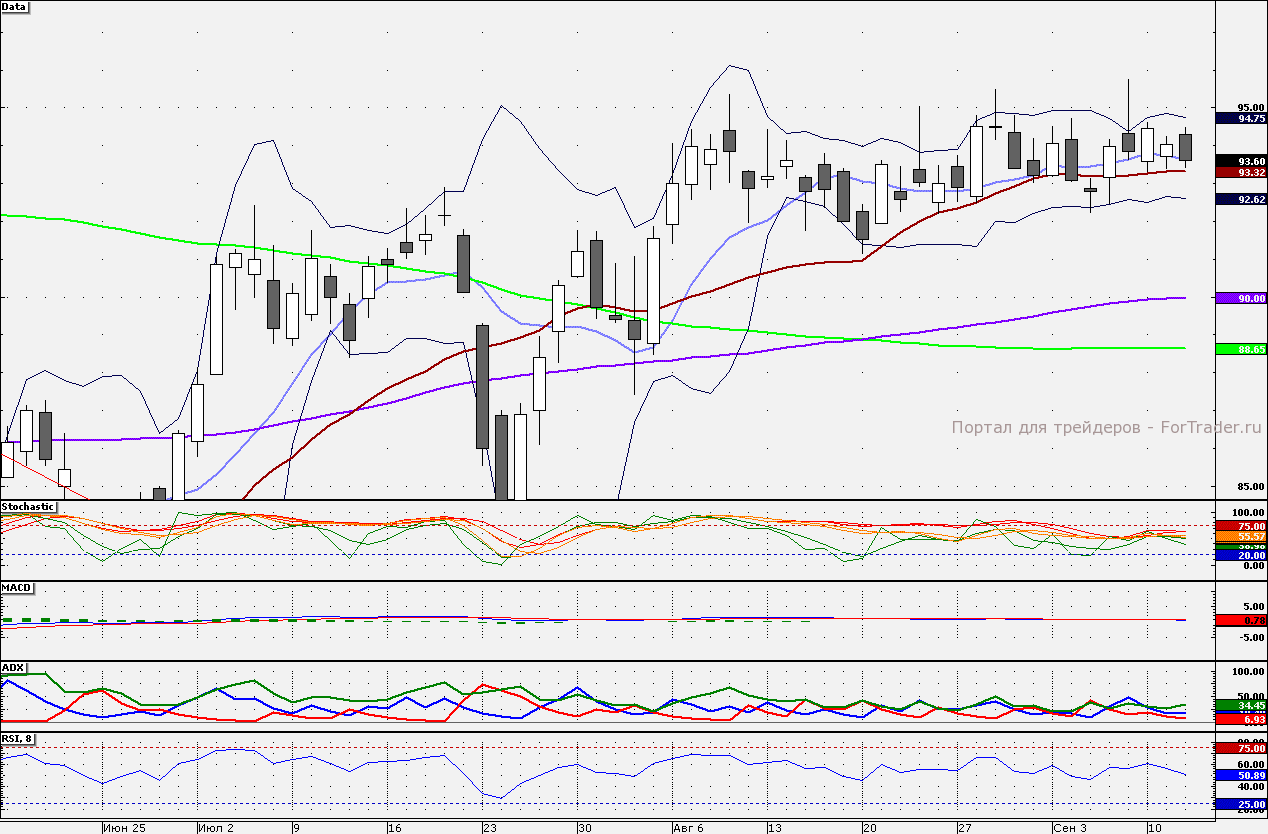Click the black 93.60 current price tag
The height and width of the screenshot is (834, 1268).
pos(1241,161)
